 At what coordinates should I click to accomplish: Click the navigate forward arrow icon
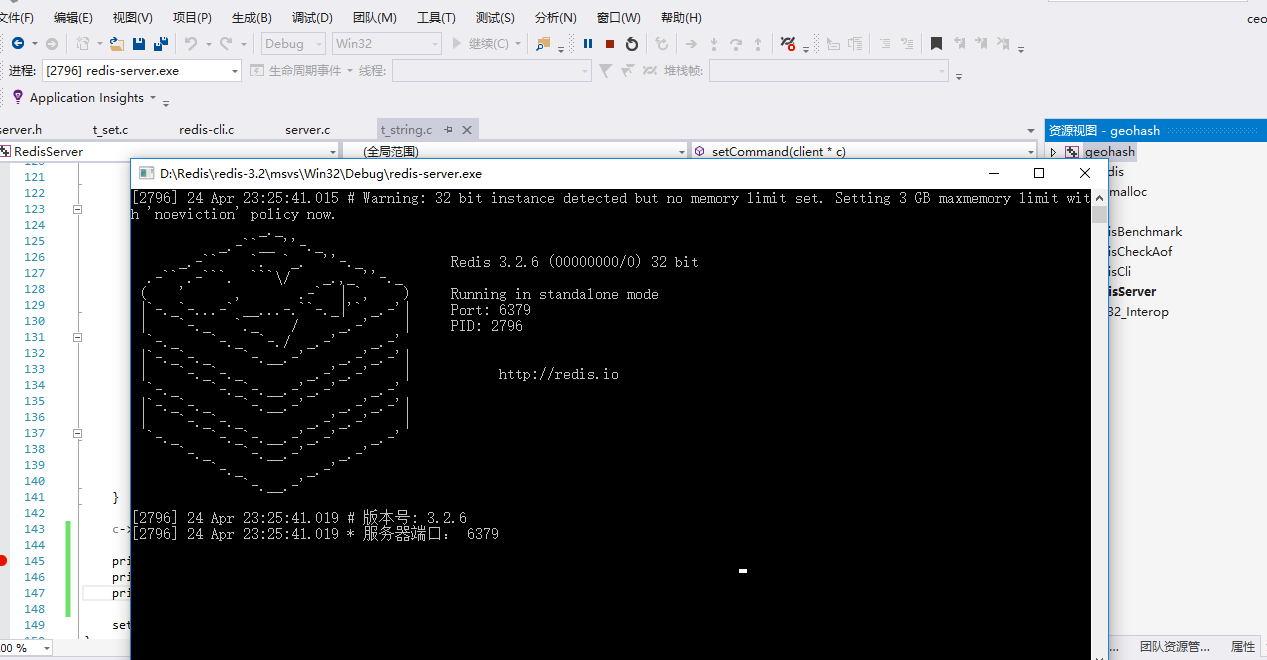click(x=52, y=43)
